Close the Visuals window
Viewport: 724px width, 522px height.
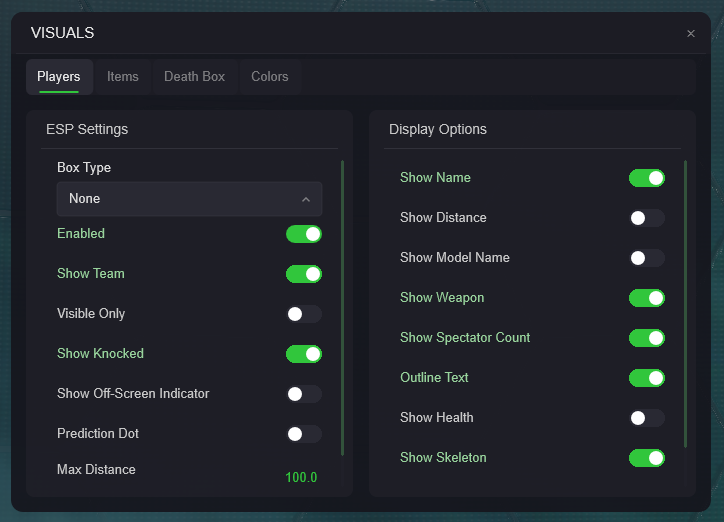(690, 34)
